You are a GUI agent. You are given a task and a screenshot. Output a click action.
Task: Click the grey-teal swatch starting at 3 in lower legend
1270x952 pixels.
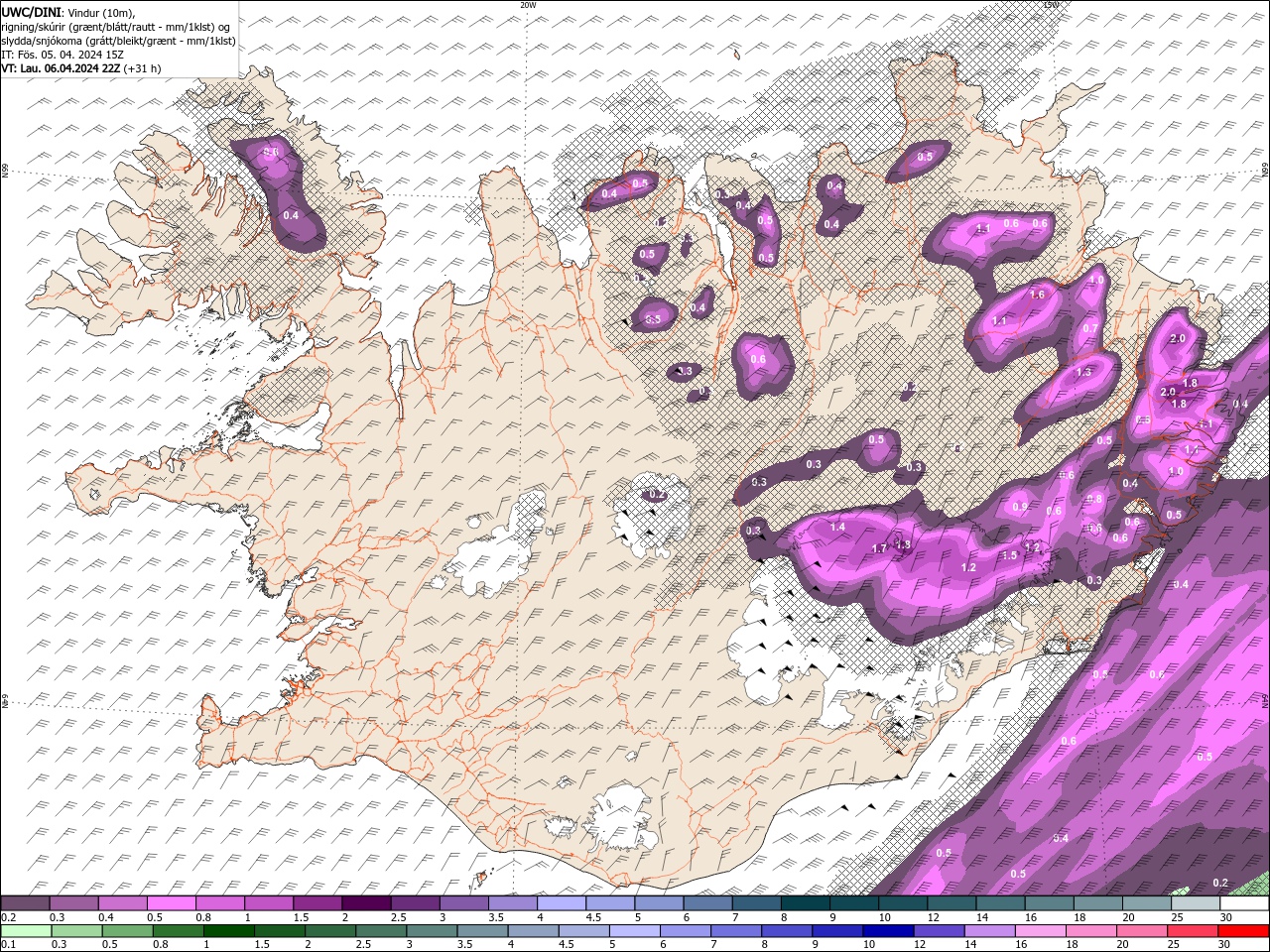[x=432, y=930]
